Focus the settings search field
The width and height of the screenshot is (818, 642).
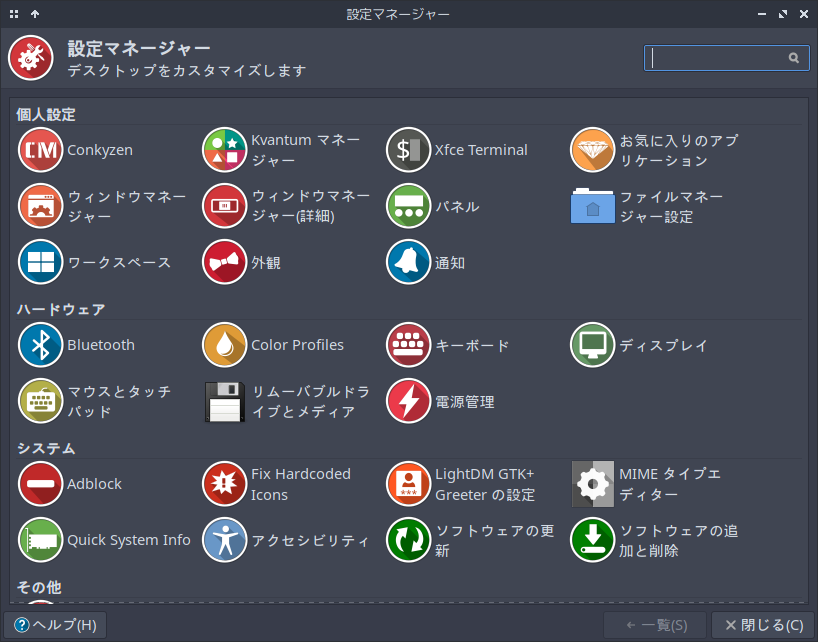point(727,58)
